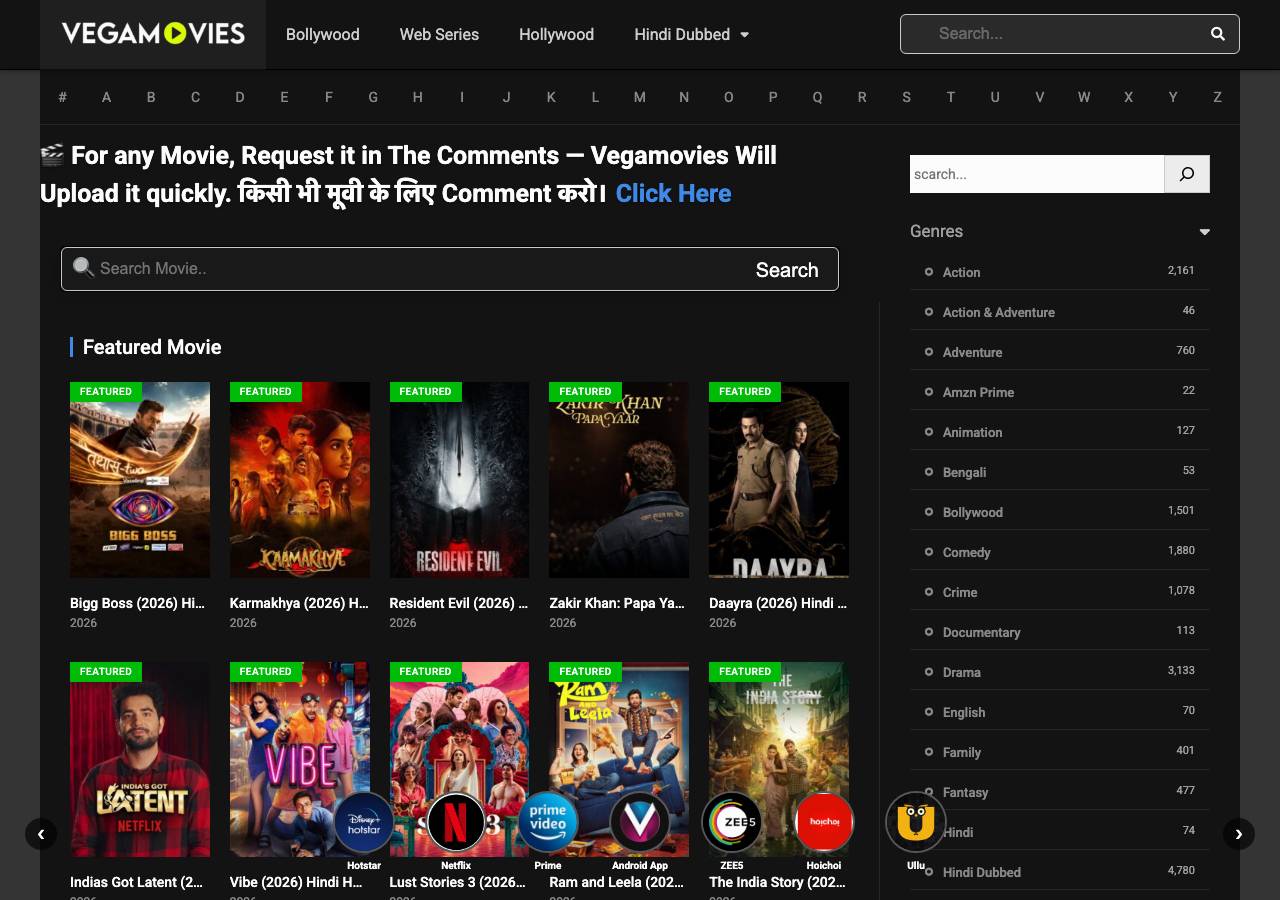Image resolution: width=1280 pixels, height=900 pixels.
Task: Filter titles by letter M
Action: tap(639, 97)
